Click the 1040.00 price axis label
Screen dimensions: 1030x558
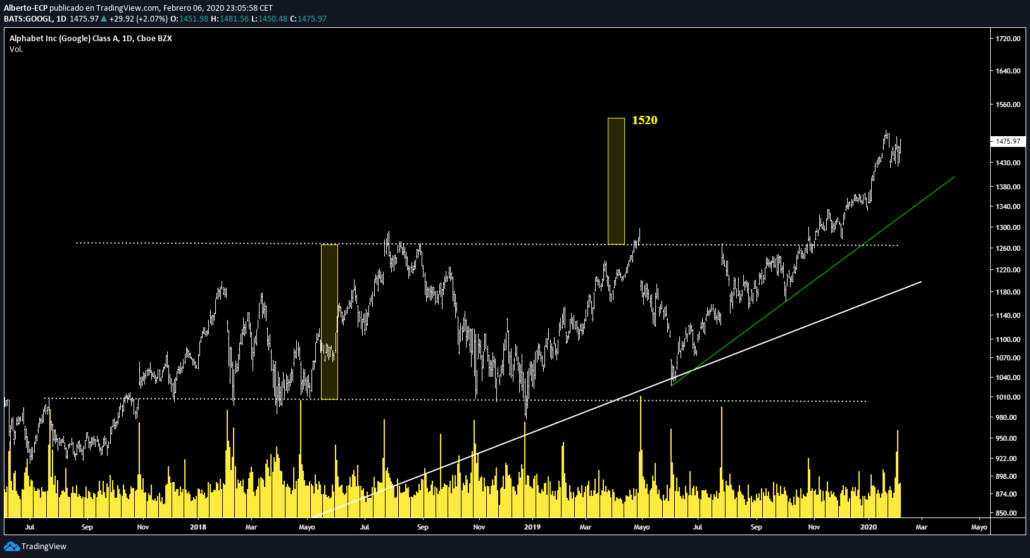point(1008,378)
